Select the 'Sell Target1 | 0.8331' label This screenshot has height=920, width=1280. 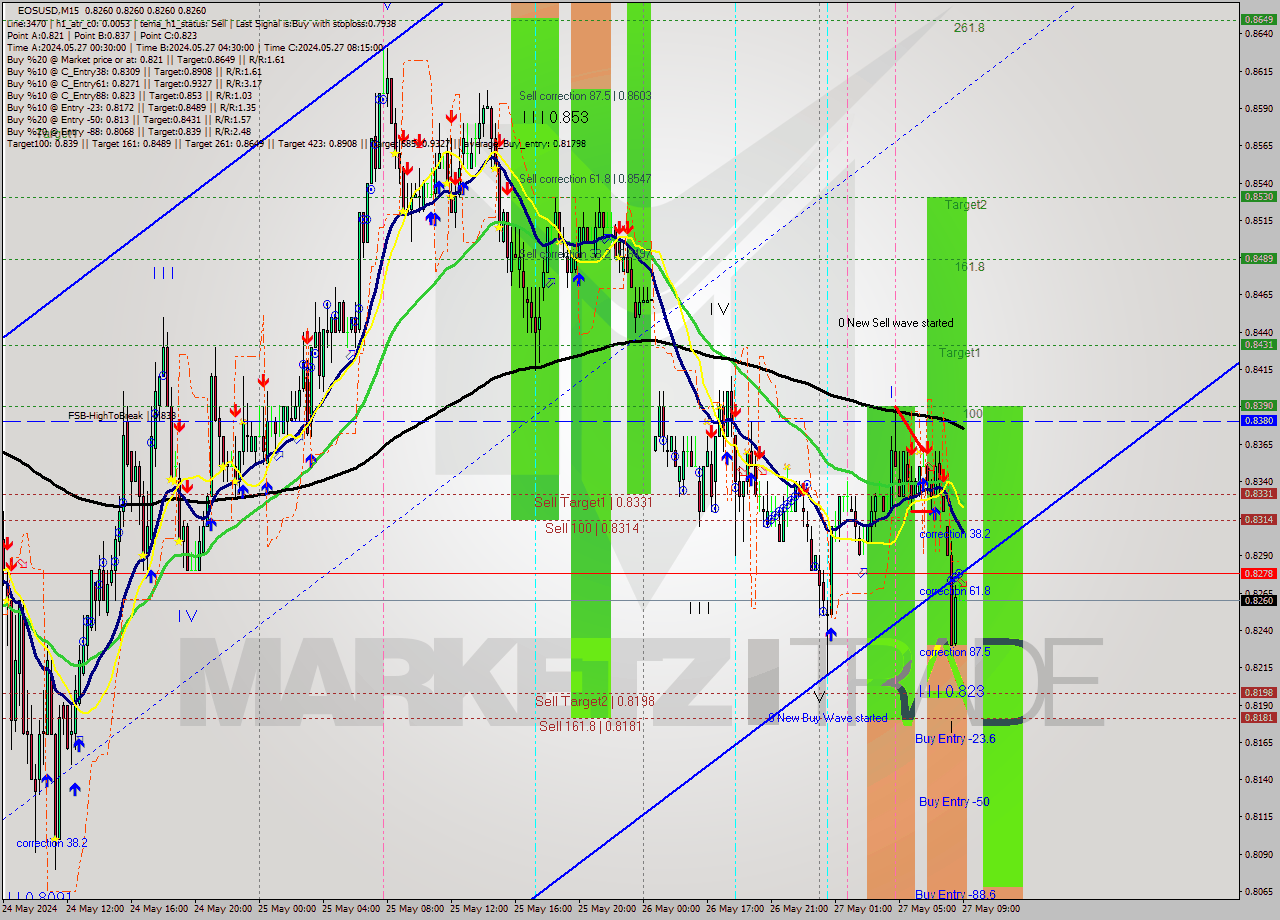593,502
